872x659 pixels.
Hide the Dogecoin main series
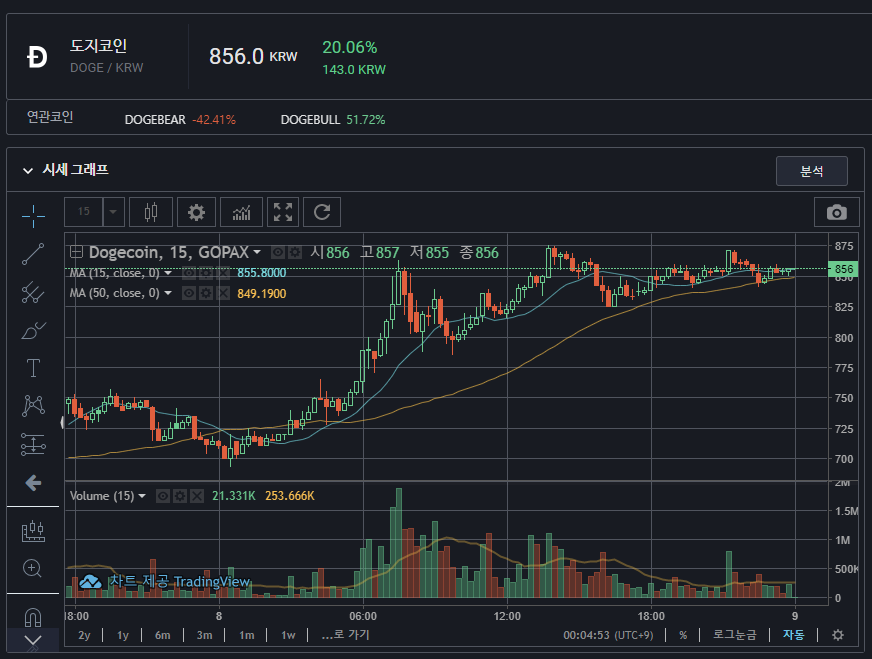tap(278, 252)
